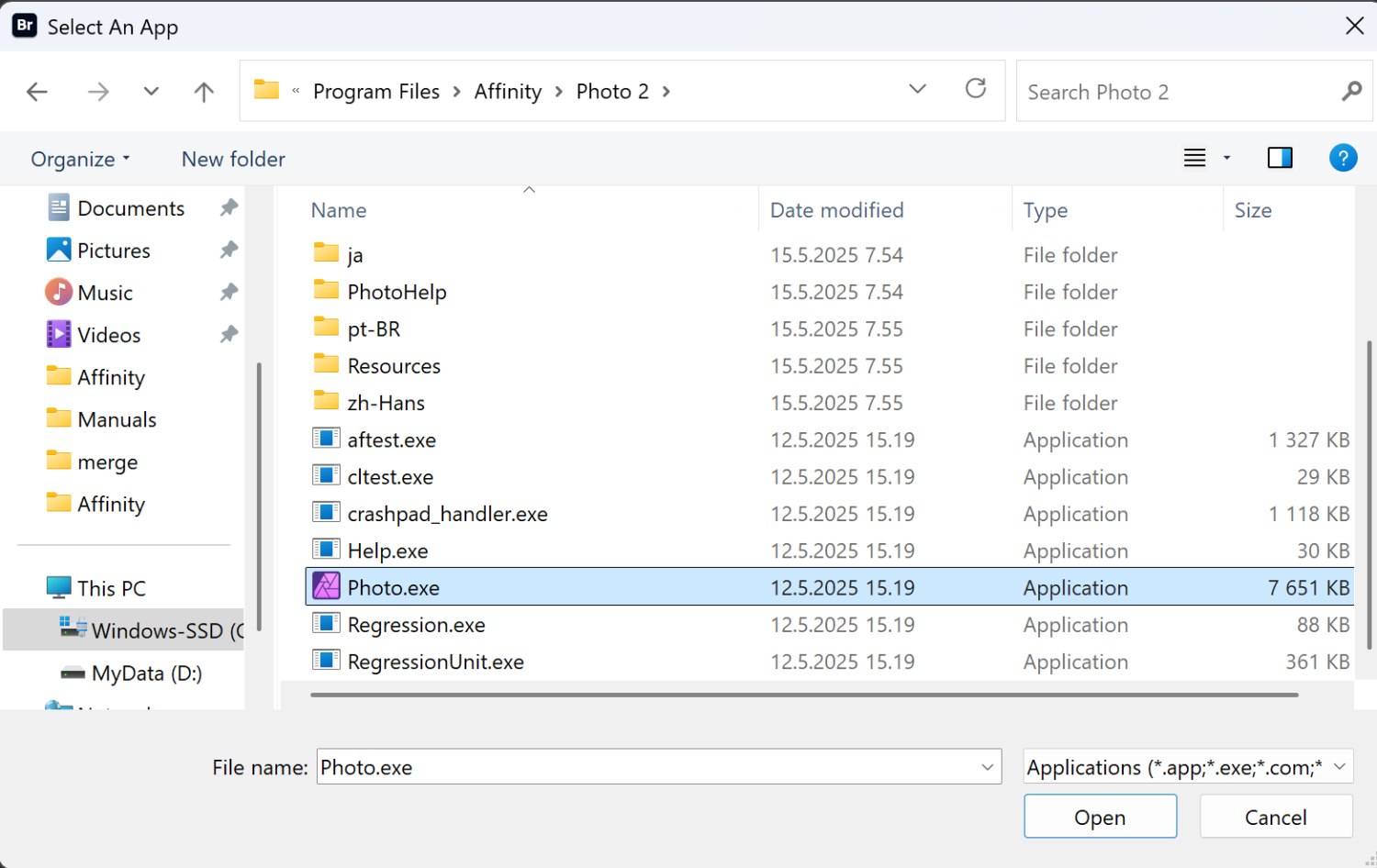Select MyData (D:) drive in sidebar
This screenshot has width=1377, height=868.
coord(146,673)
